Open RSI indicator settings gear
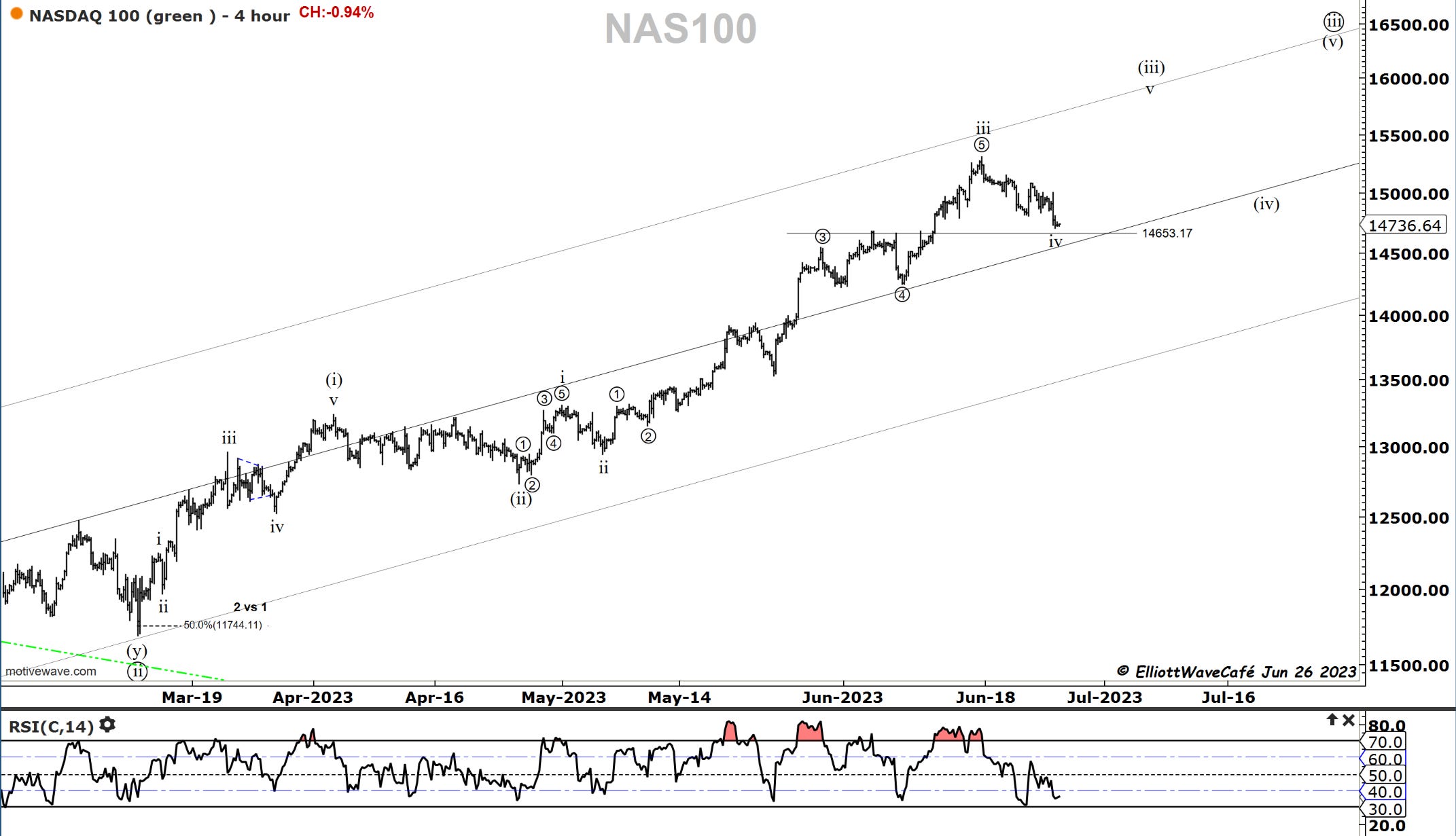The height and width of the screenshot is (836, 1456). point(107,725)
